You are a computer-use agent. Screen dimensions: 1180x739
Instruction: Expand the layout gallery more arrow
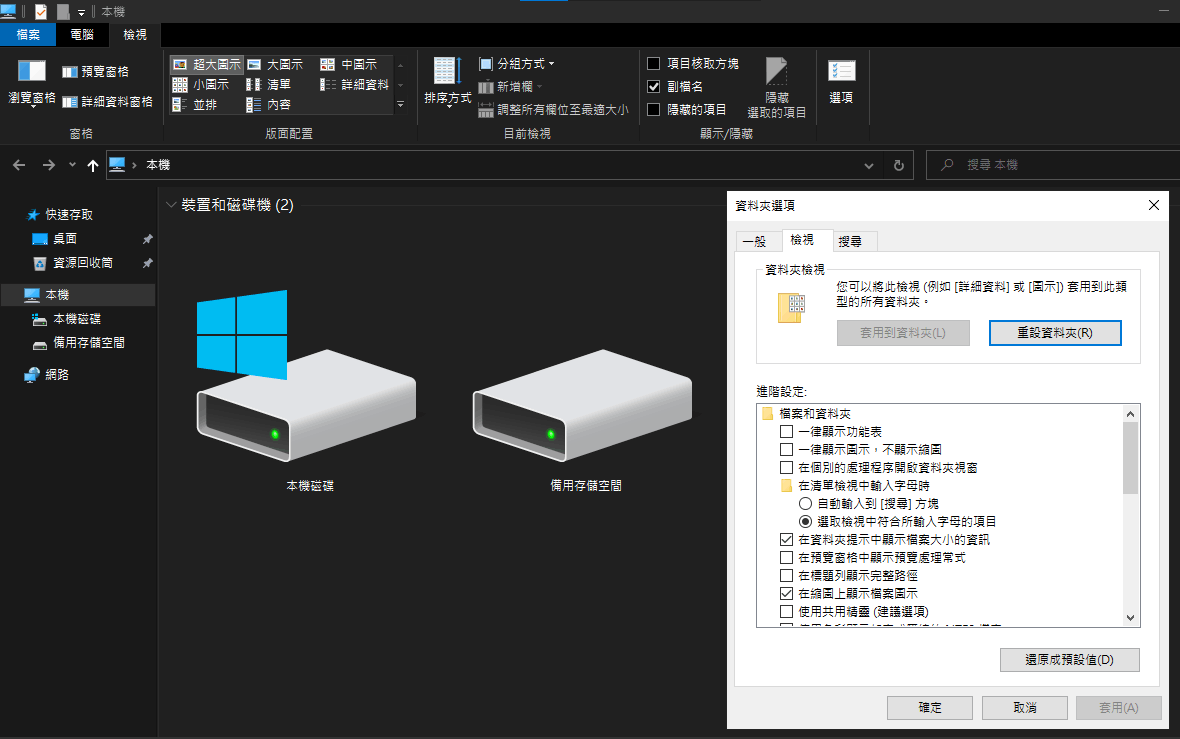[x=400, y=105]
